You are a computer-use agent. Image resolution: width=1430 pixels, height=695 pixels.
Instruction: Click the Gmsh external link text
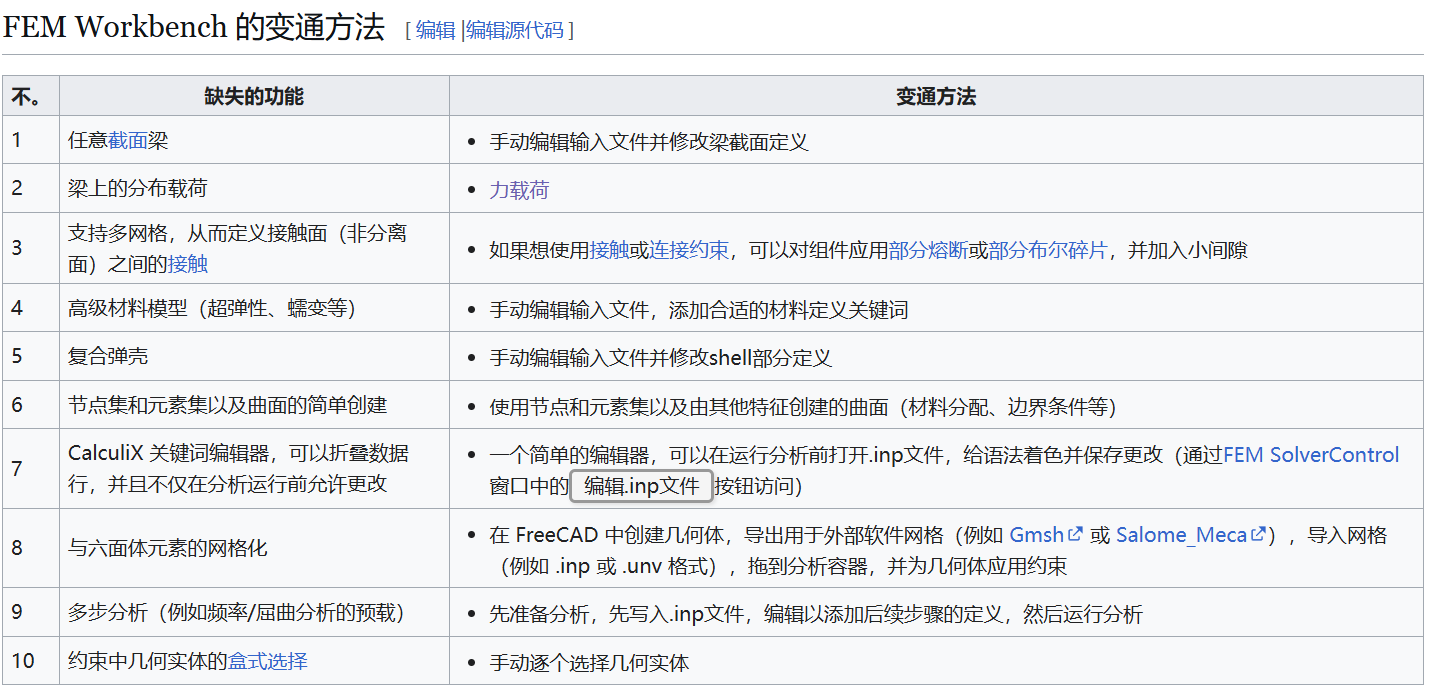point(1037,535)
